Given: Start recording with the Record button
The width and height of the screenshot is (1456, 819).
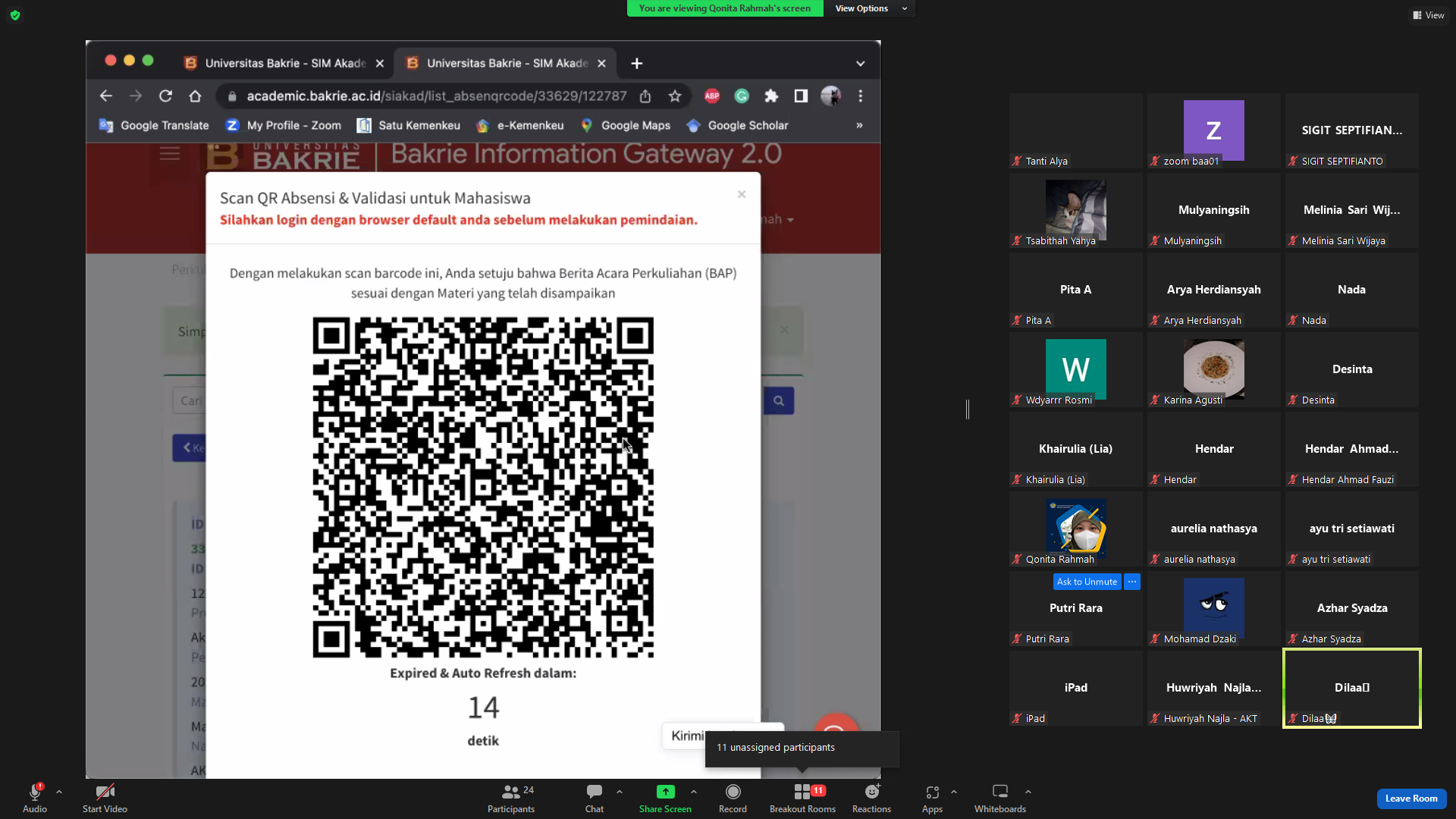Looking at the screenshot, I should coord(733,798).
